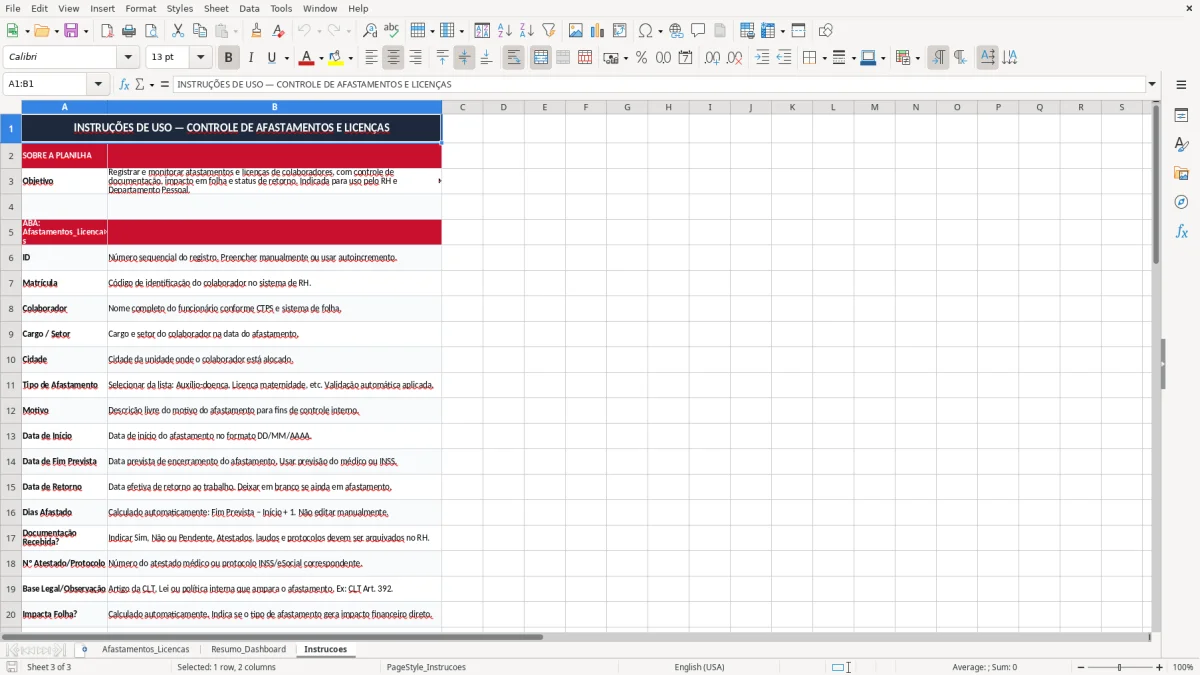This screenshot has height=675, width=1200.
Task: Toggle Italic formatting
Action: click(250, 58)
